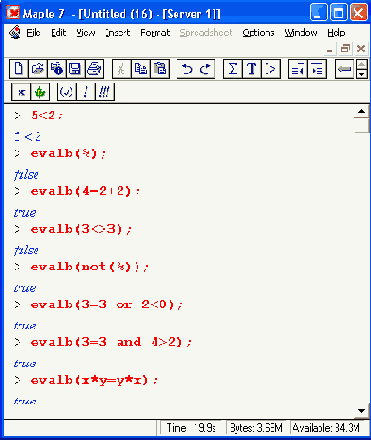Place cursor in the evalb(3<>3); input line

(x=81, y=229)
